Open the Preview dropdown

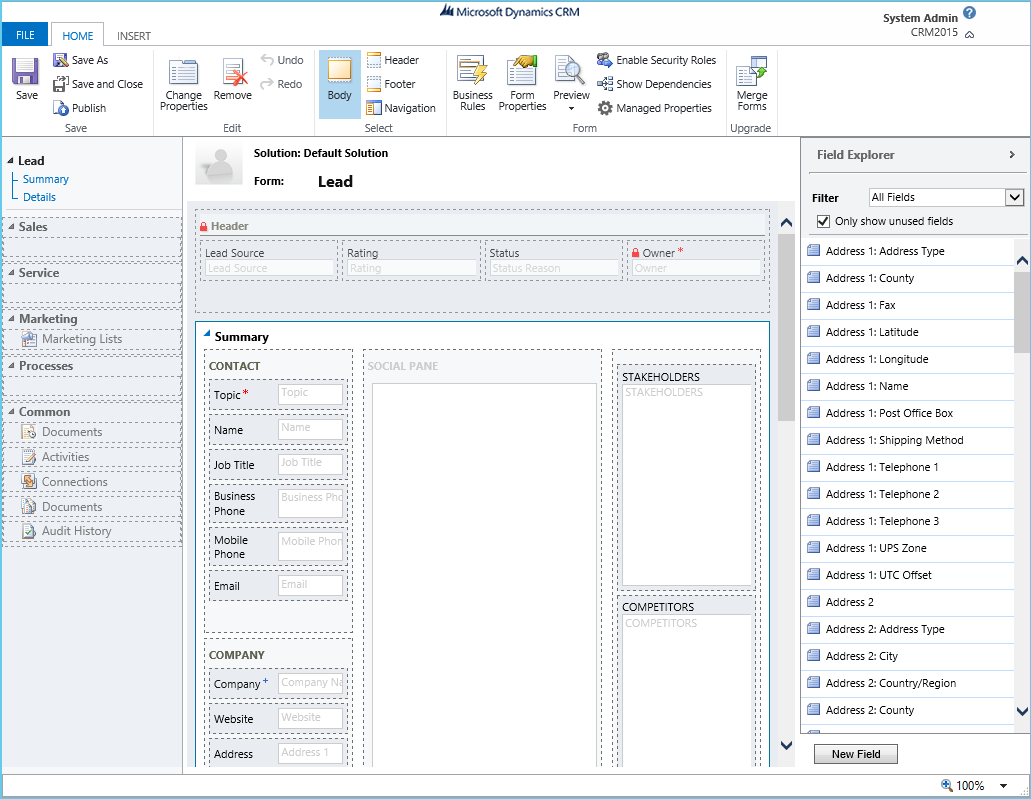tap(571, 108)
